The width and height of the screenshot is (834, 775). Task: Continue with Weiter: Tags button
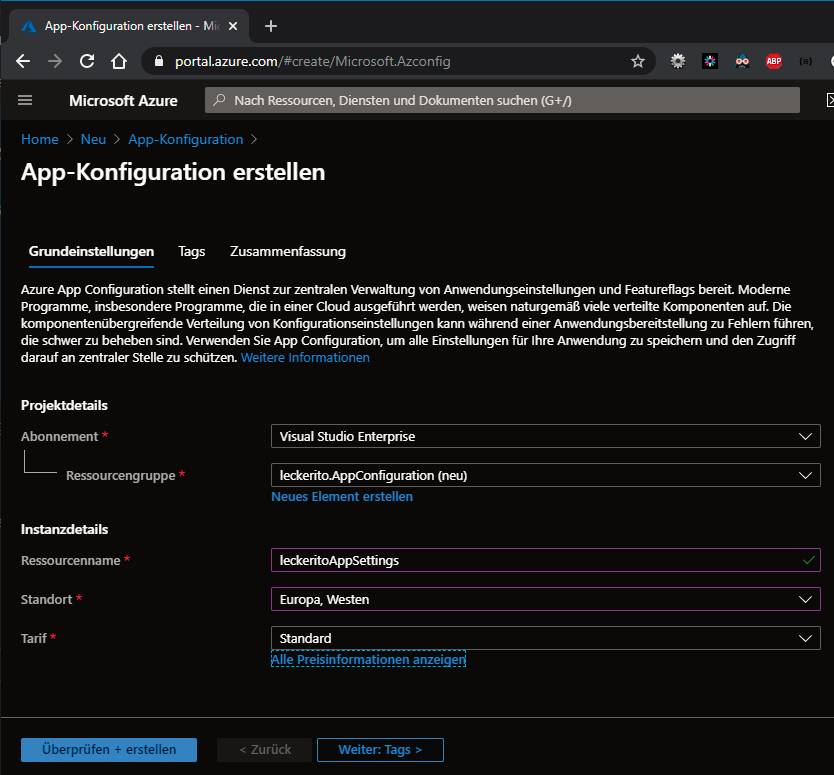(x=380, y=749)
